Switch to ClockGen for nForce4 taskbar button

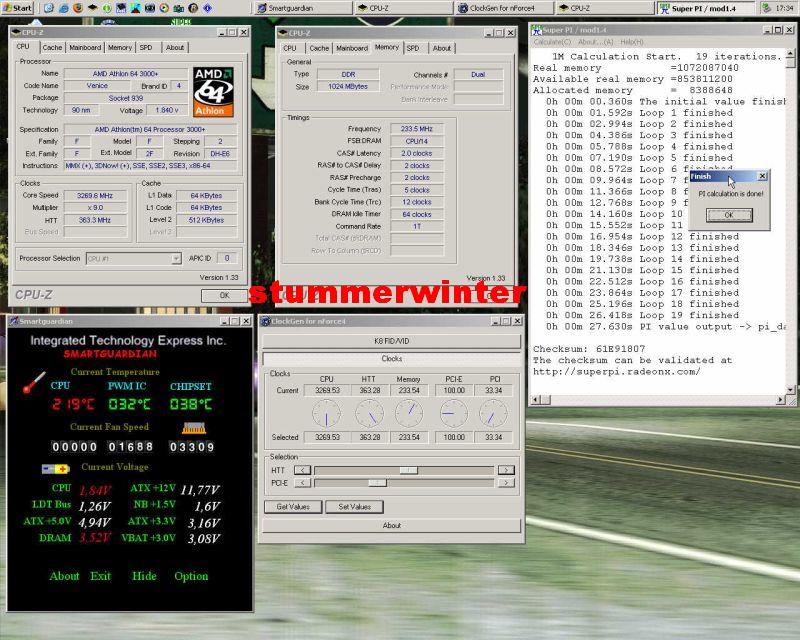pos(505,8)
